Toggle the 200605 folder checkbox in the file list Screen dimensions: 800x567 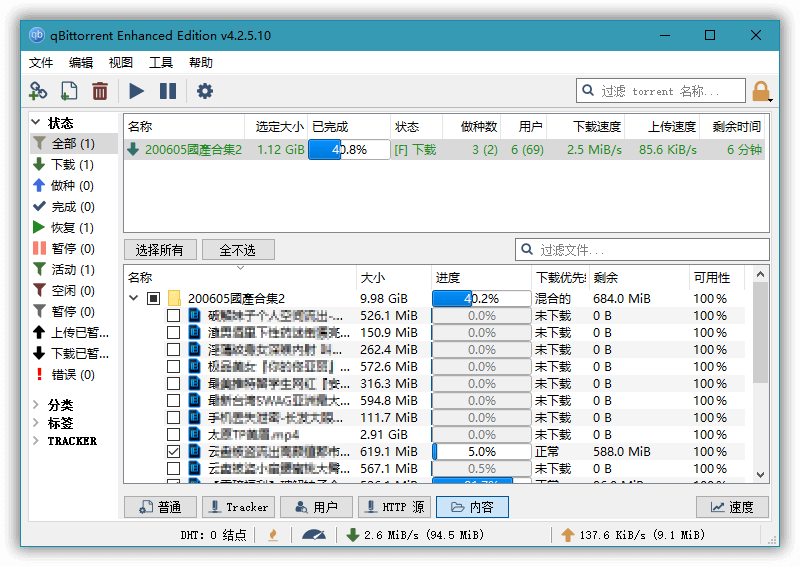154,298
